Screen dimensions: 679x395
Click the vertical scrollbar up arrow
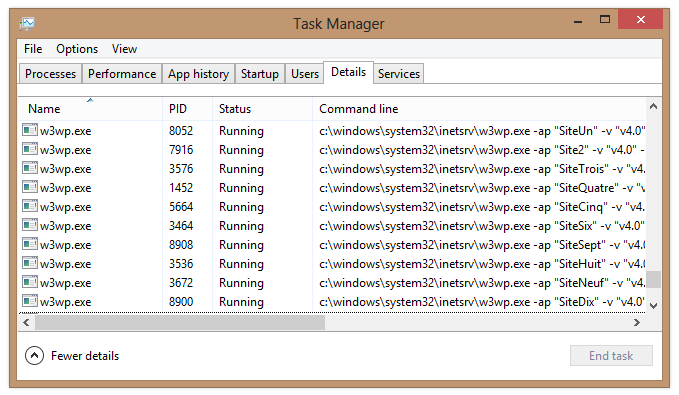coord(653,106)
